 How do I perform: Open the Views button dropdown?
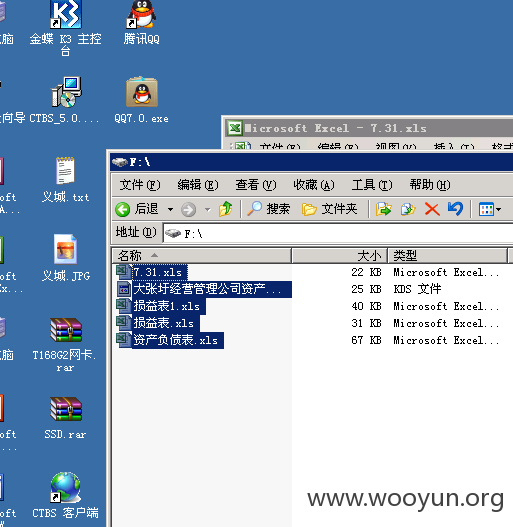(x=490, y=209)
